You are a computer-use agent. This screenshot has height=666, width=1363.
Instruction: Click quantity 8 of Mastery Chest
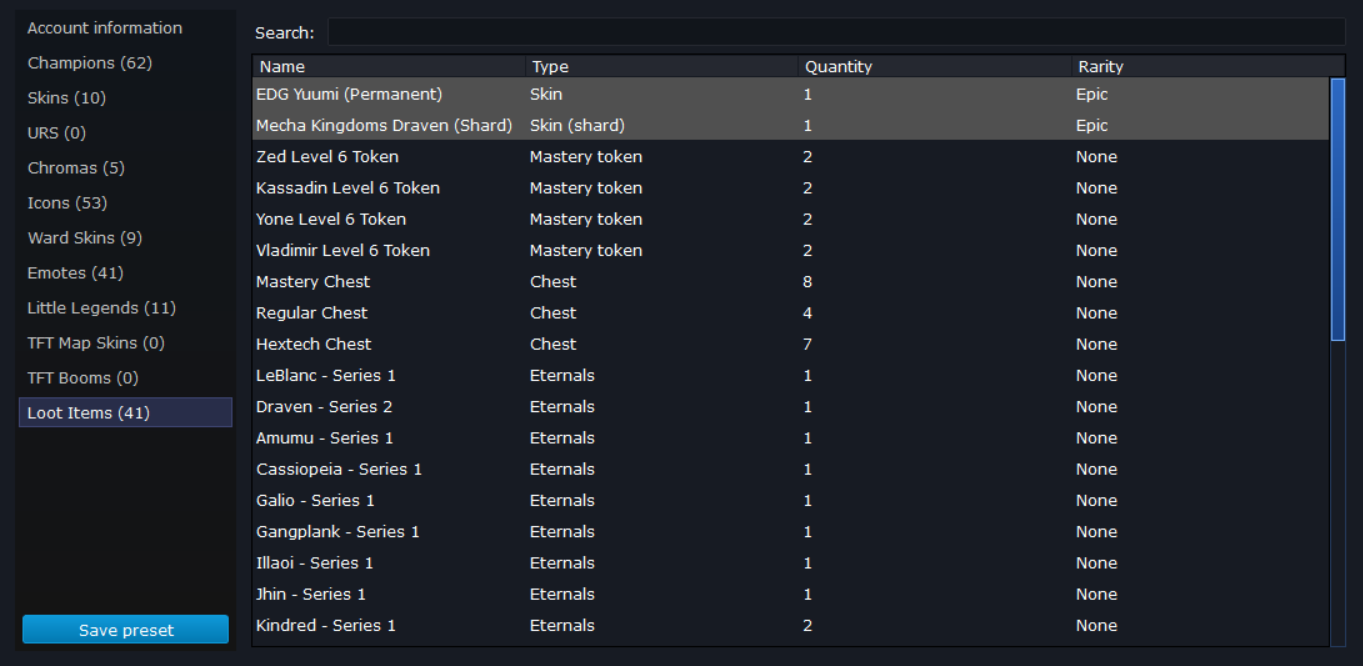[x=807, y=282]
